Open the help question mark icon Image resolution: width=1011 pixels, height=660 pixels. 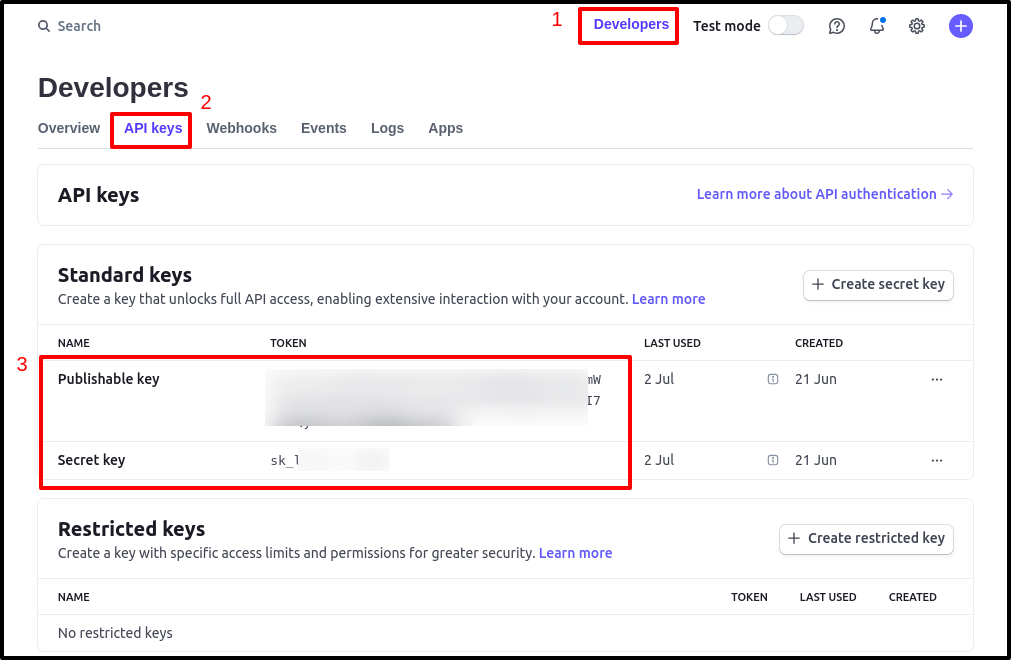tap(836, 26)
